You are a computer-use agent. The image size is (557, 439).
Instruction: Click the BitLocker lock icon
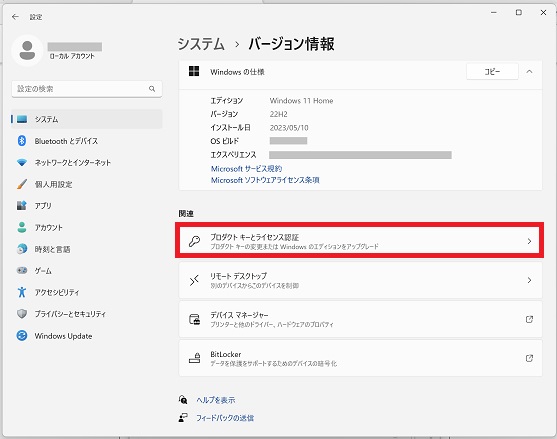(194, 358)
